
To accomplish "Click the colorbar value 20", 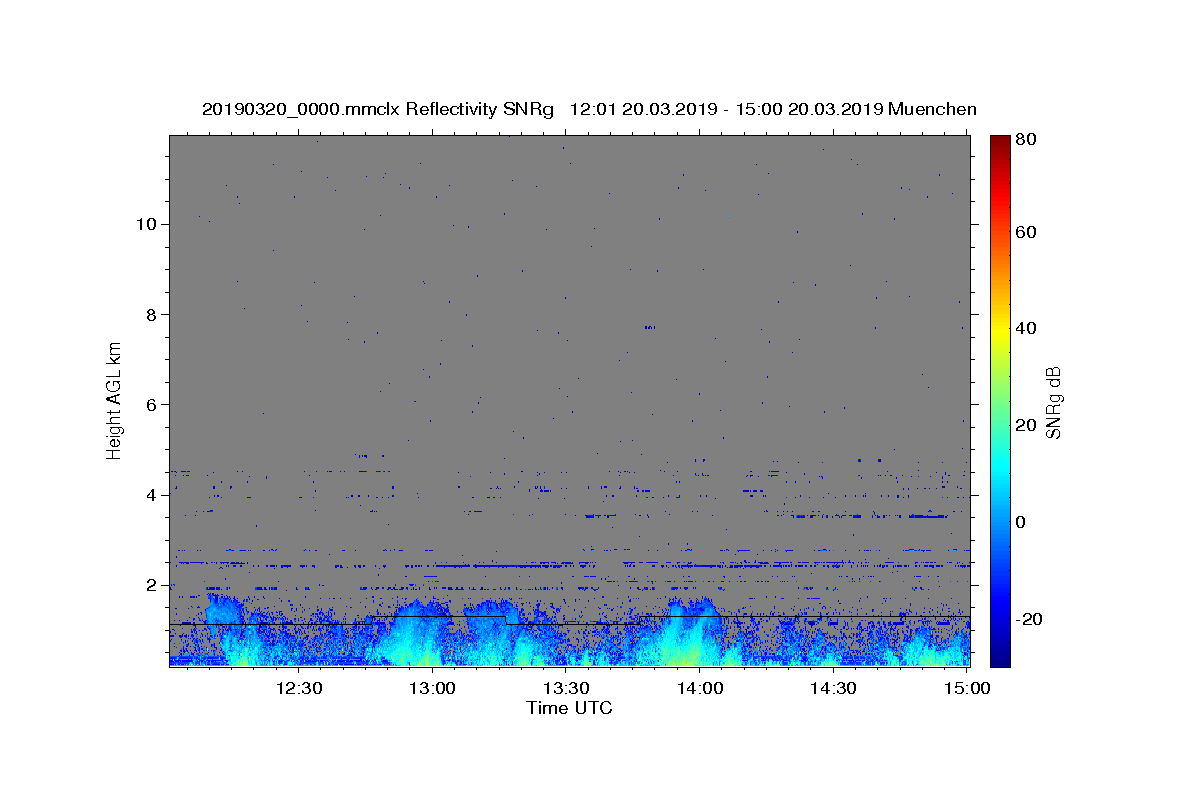I will pos(1028,425).
